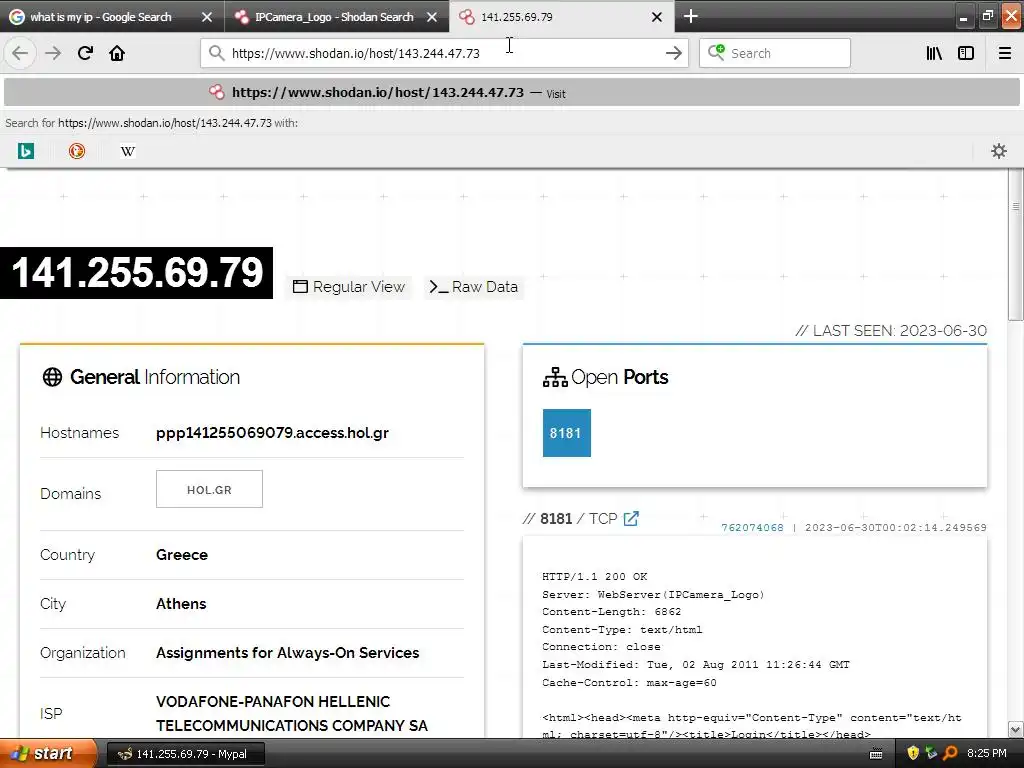Open the on-screen keyboard tray icon
The image size is (1024, 768).
[x=876, y=754]
